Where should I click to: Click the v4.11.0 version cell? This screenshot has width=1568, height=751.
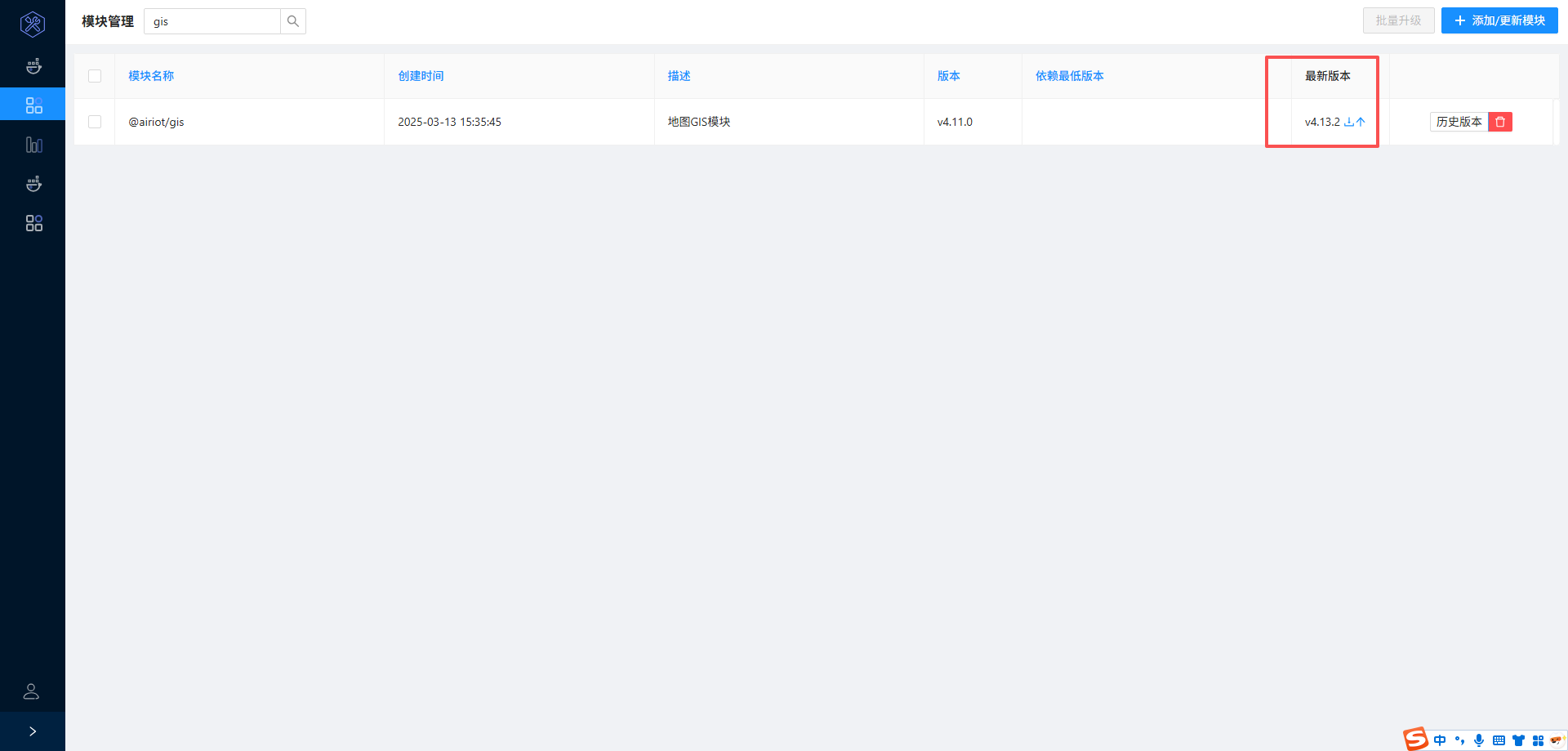pos(955,122)
